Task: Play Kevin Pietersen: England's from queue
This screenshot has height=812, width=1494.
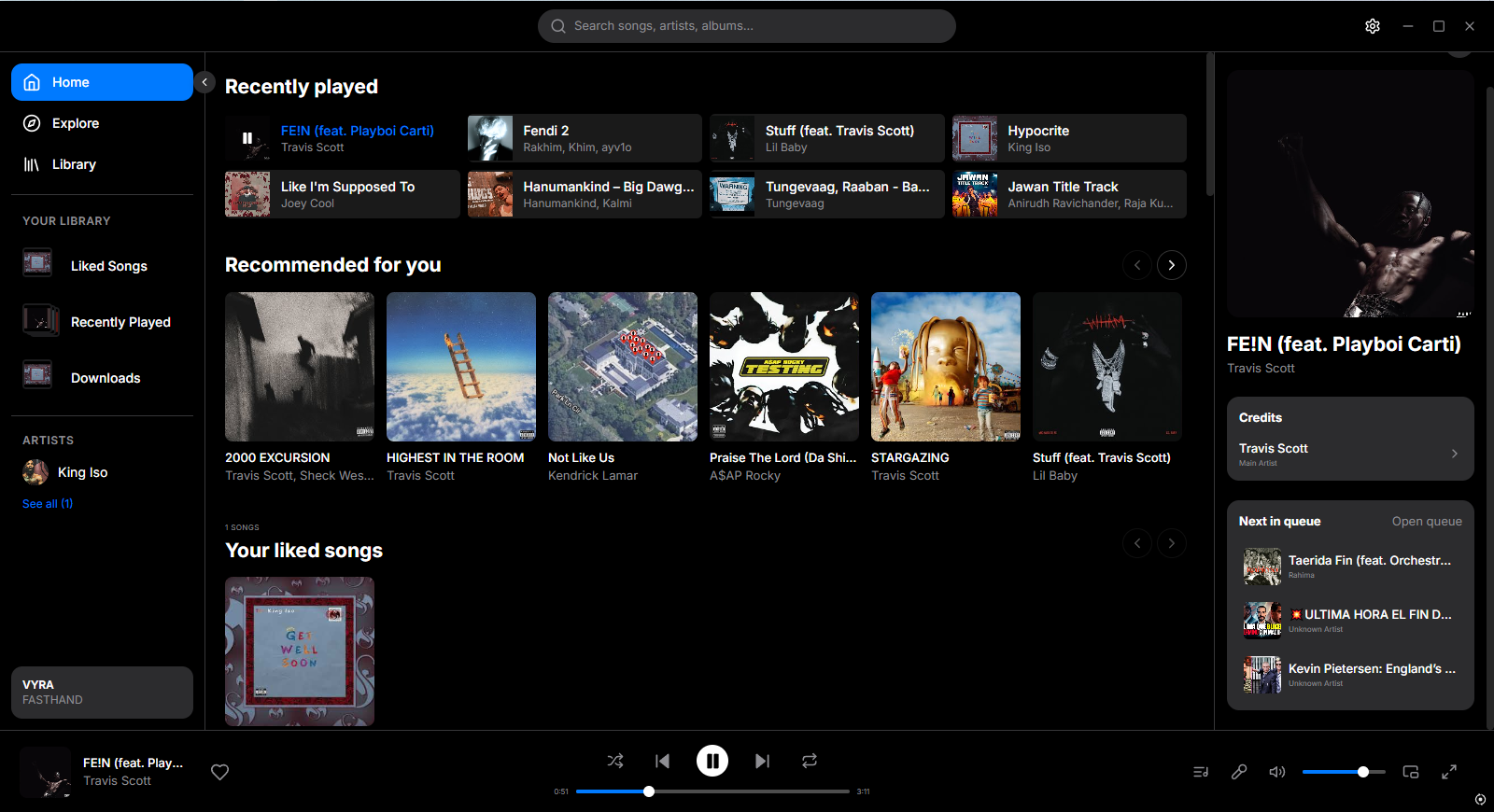Action: (x=1350, y=675)
